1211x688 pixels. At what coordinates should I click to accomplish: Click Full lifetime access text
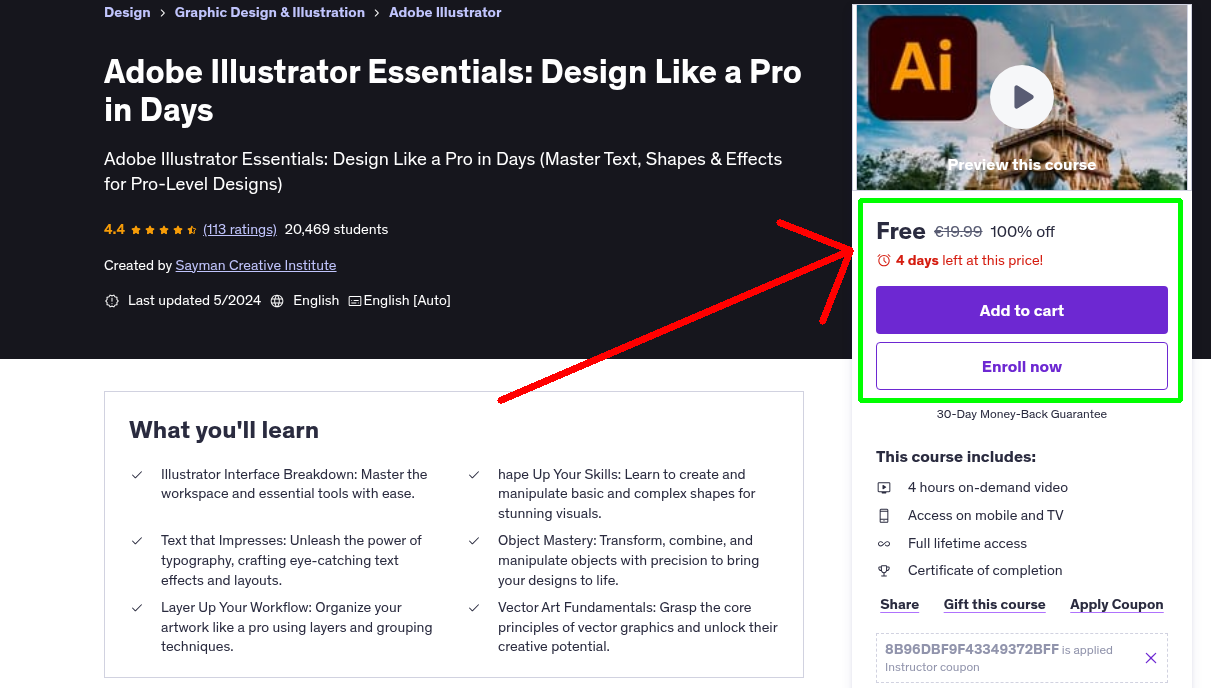click(x=967, y=543)
